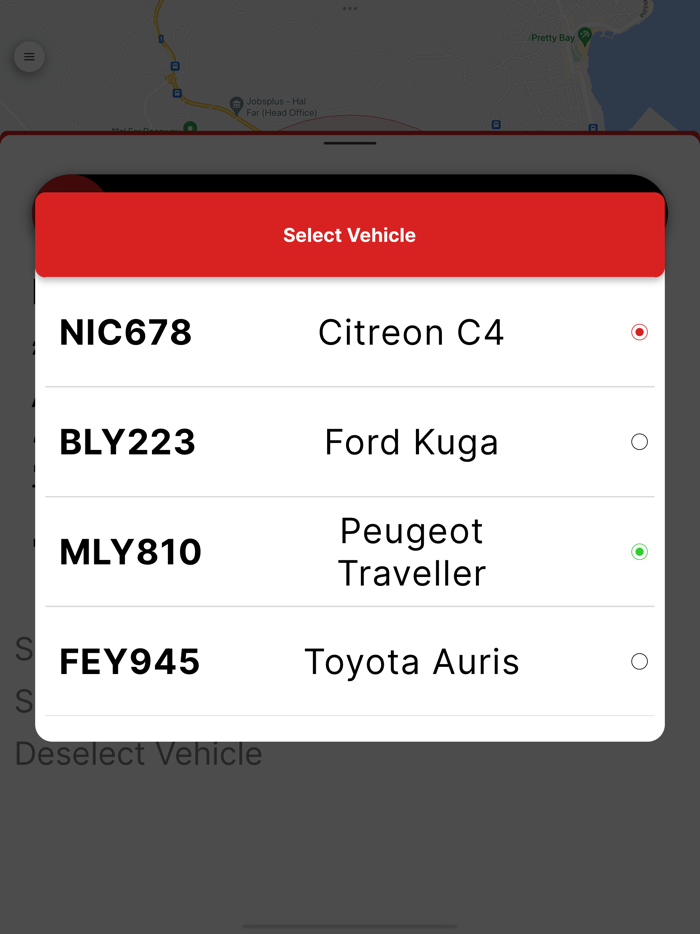The image size is (700, 934).
Task: Tap the Toyota Auris vehicle name
Action: point(411,662)
